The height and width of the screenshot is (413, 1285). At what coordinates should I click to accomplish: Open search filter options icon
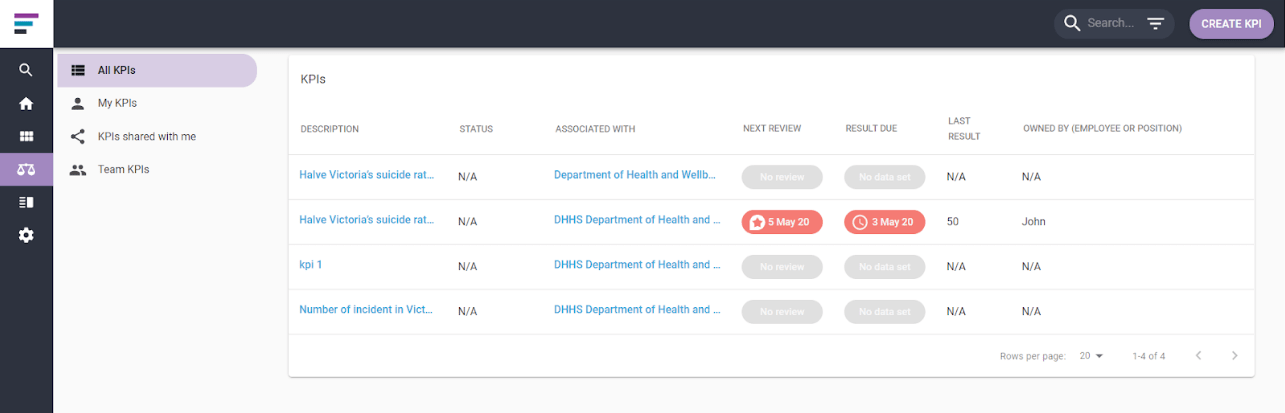pyautogui.click(x=1155, y=23)
